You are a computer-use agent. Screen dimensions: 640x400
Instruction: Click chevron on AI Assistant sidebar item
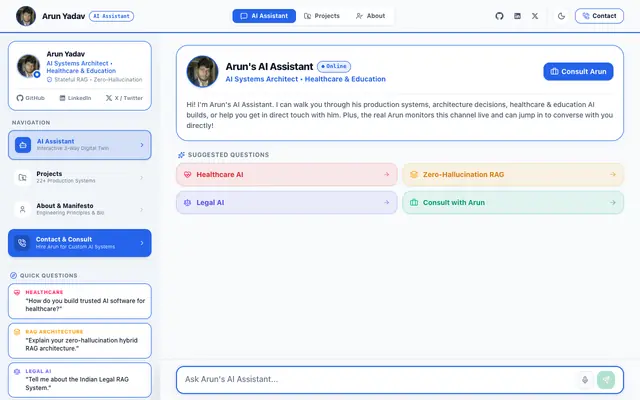pos(142,145)
